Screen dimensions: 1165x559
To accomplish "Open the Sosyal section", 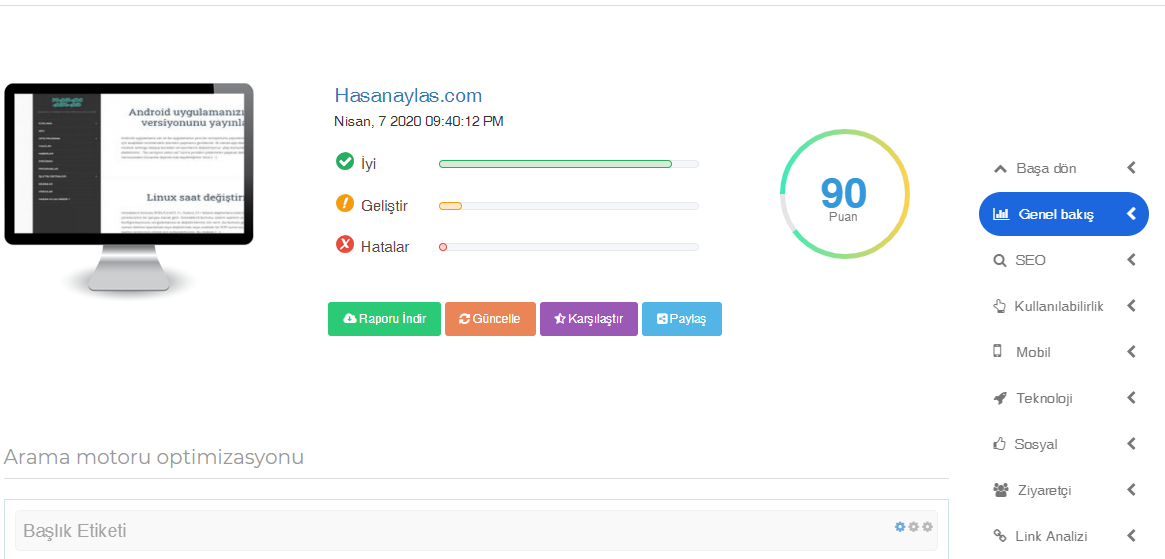I will pyautogui.click(x=1064, y=445).
